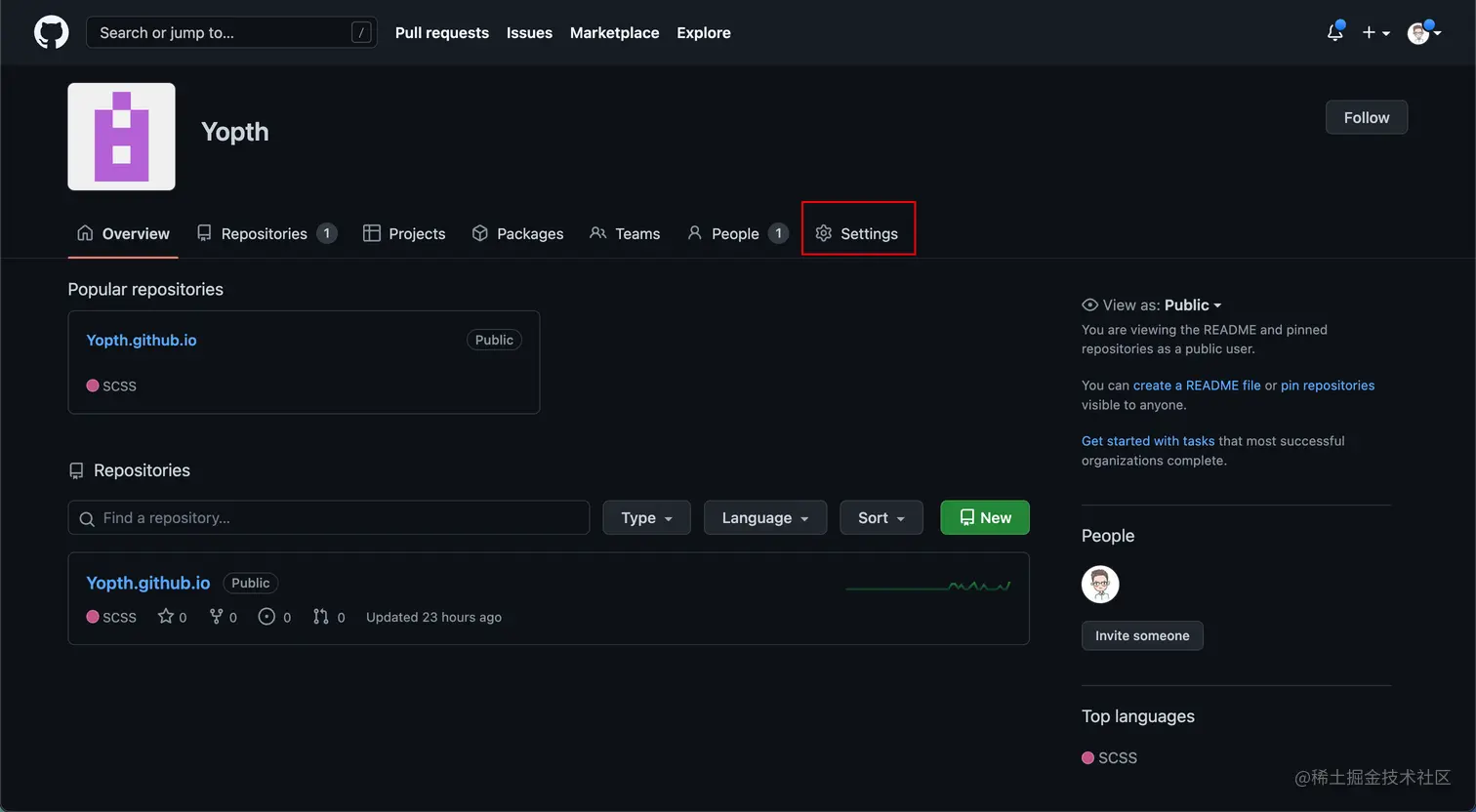Click Invite someone button
The height and width of the screenshot is (812, 1476).
pyautogui.click(x=1142, y=635)
